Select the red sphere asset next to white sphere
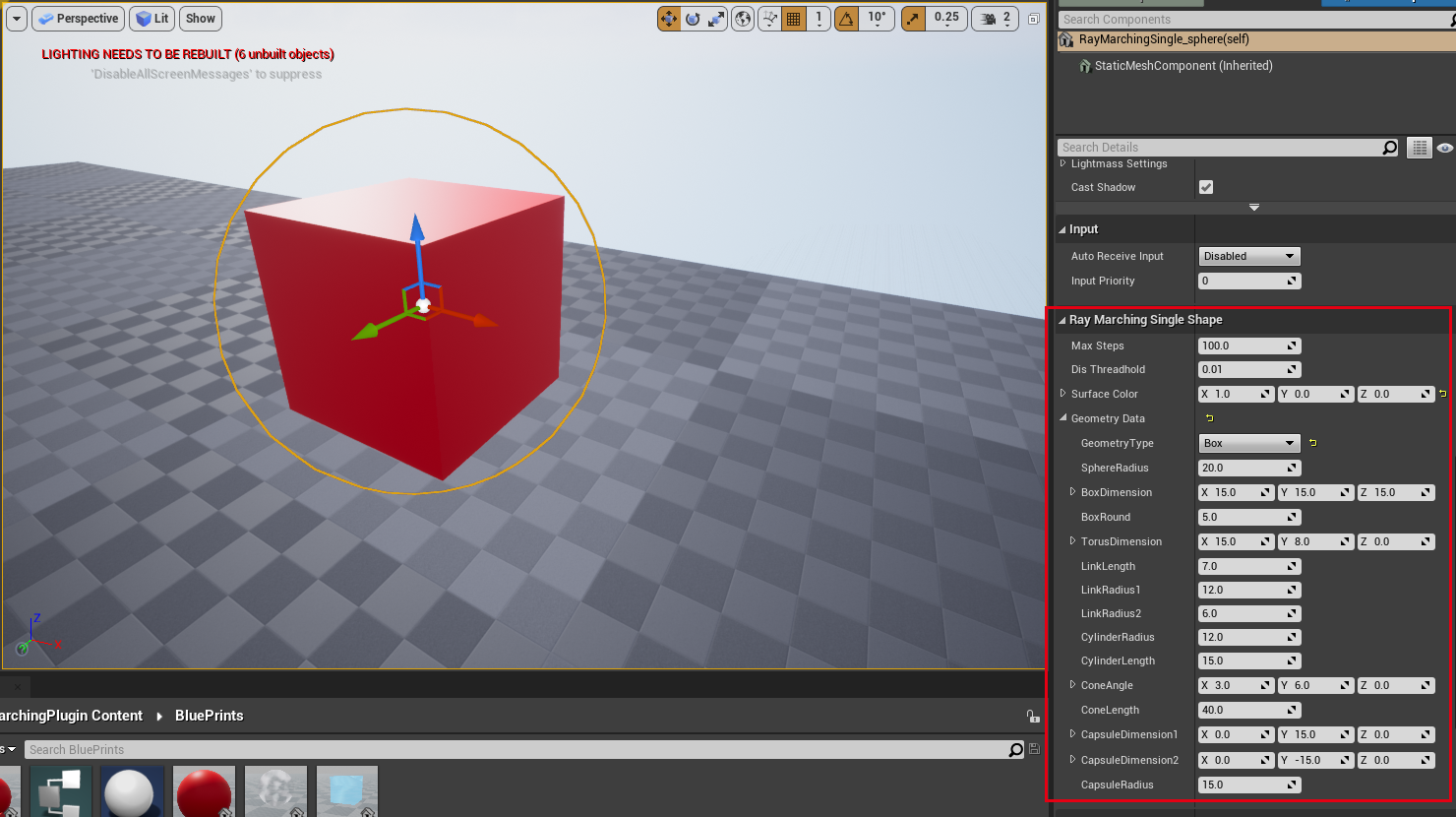Viewport: 1456px width, 817px height. pos(204,791)
